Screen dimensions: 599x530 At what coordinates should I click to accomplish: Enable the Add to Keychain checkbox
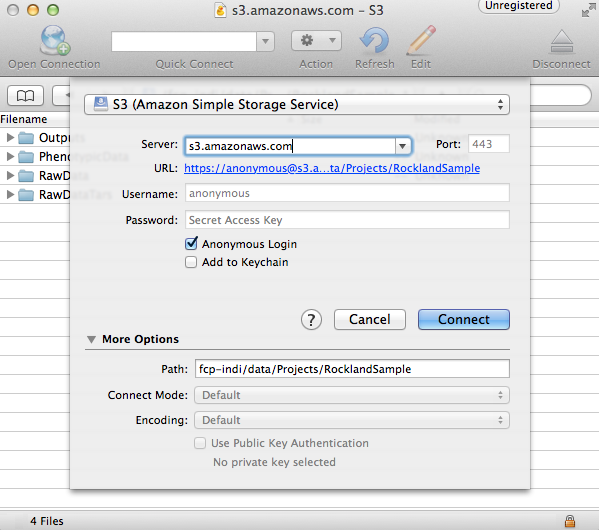pos(191,262)
